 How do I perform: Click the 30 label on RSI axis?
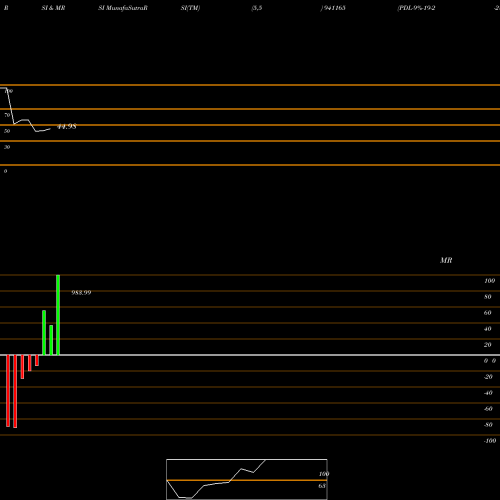7,147
